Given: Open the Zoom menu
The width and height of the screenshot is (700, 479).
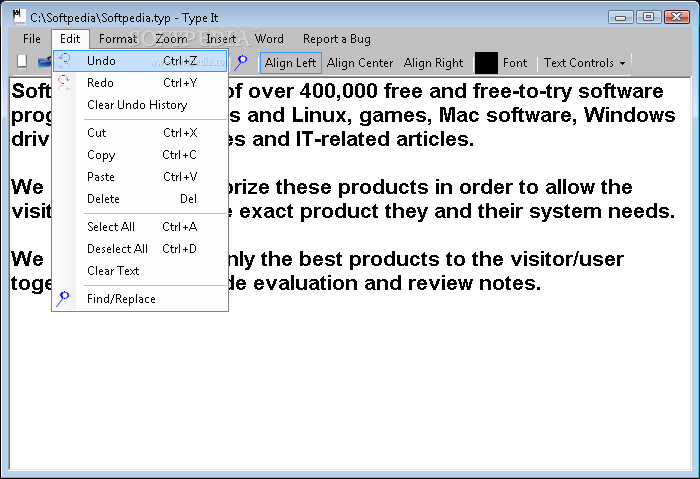Looking at the screenshot, I should (171, 39).
